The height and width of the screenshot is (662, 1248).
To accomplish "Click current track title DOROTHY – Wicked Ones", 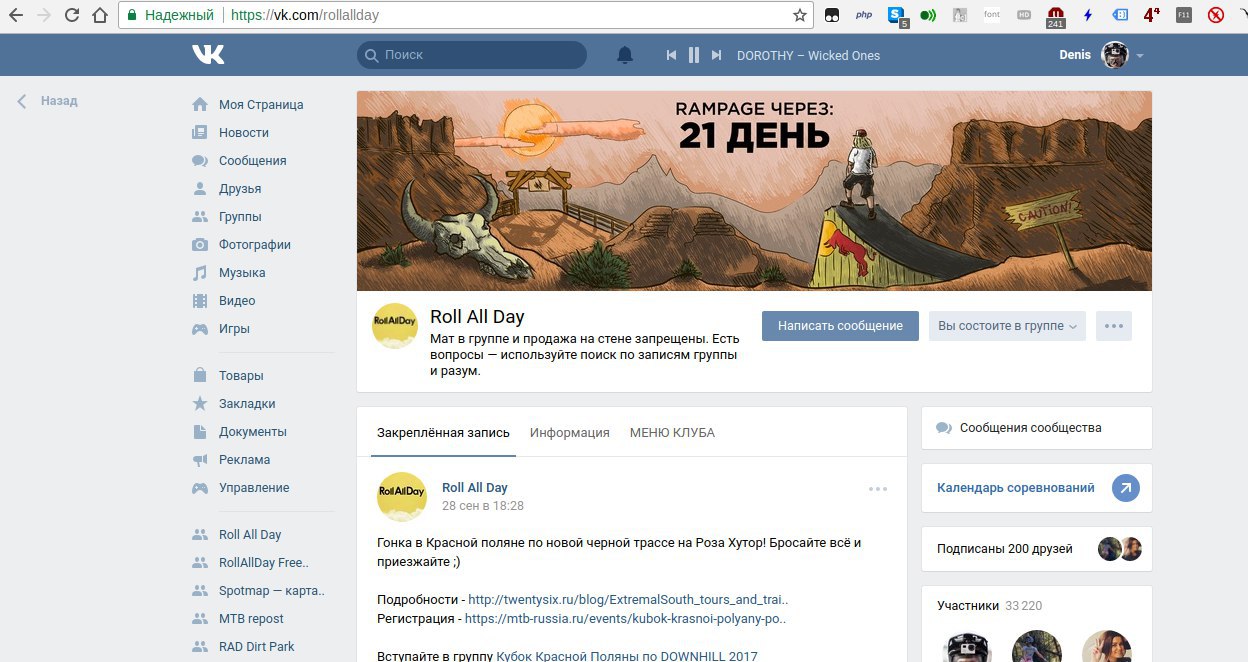I will (809, 56).
